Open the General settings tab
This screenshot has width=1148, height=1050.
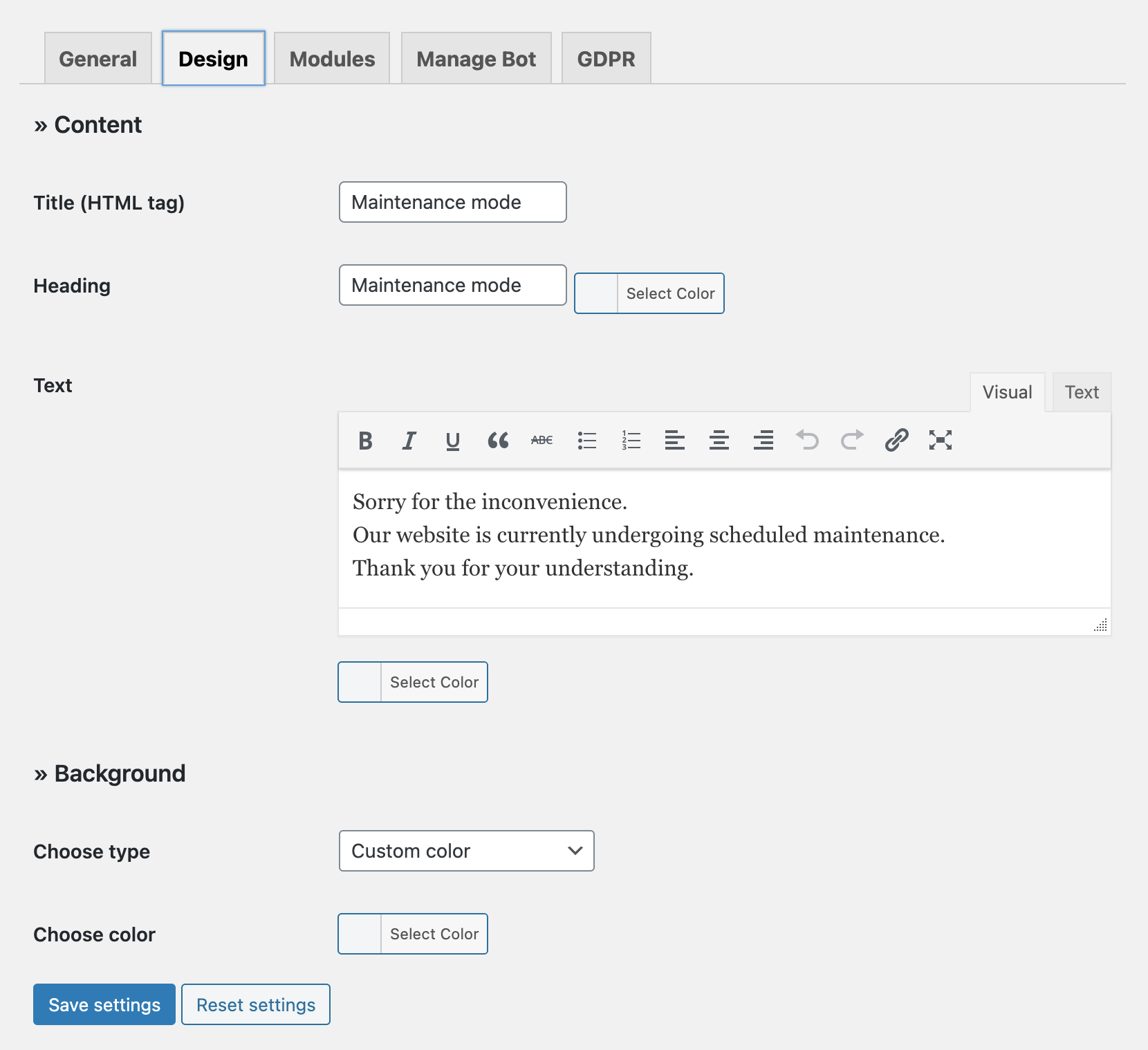98,59
